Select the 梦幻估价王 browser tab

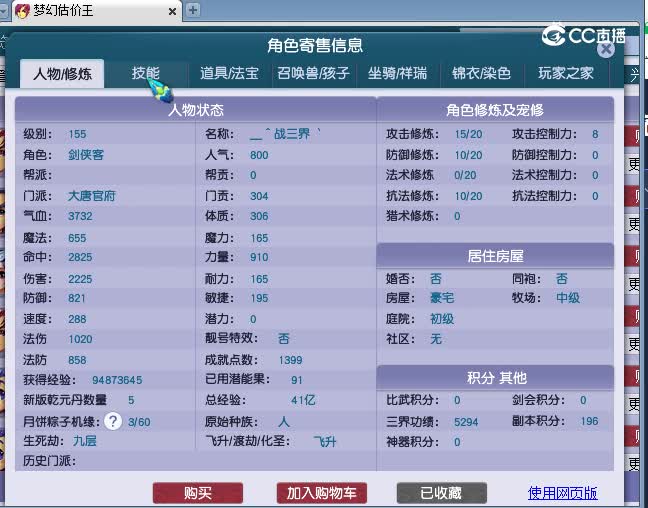(96, 11)
